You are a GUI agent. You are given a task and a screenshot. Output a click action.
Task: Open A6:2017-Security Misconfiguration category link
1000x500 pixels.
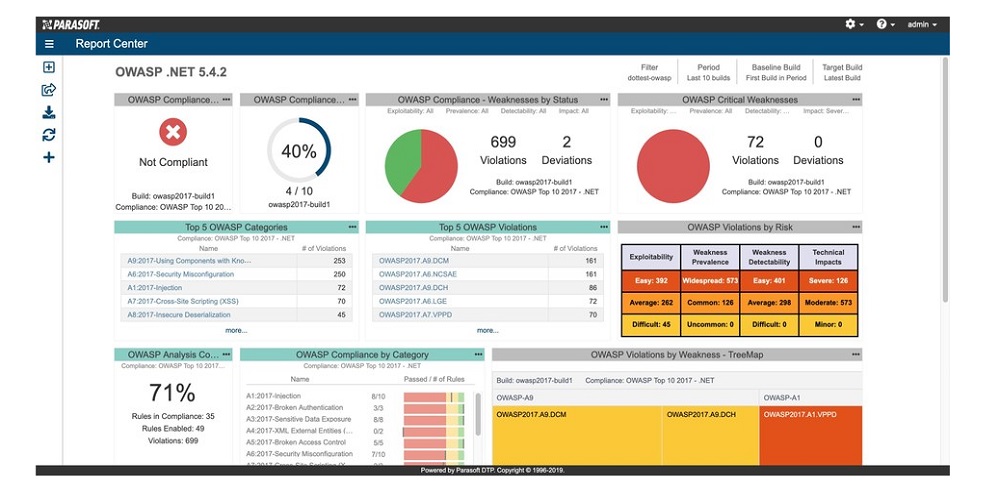180,274
